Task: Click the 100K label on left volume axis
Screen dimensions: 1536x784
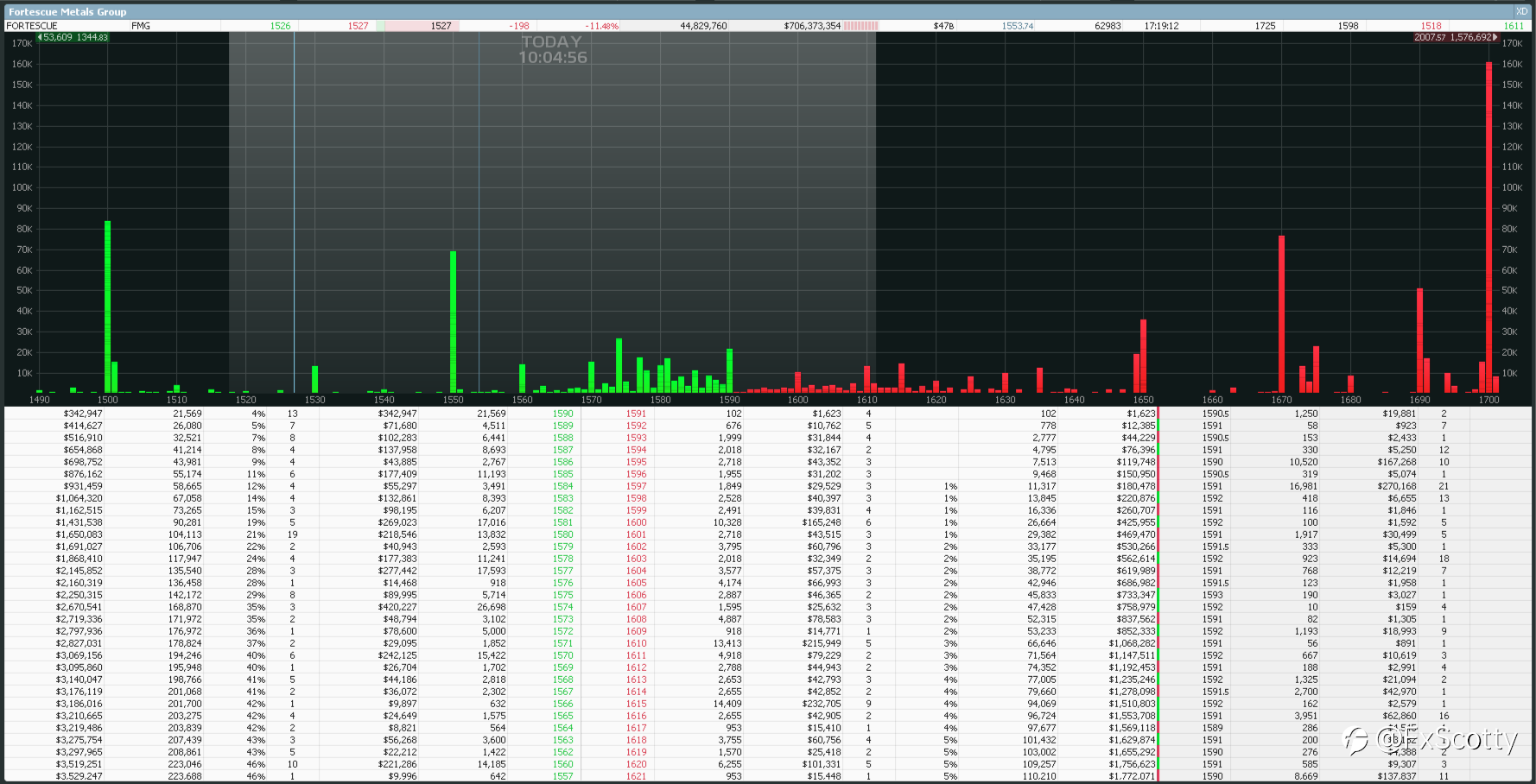Action: [x=22, y=187]
